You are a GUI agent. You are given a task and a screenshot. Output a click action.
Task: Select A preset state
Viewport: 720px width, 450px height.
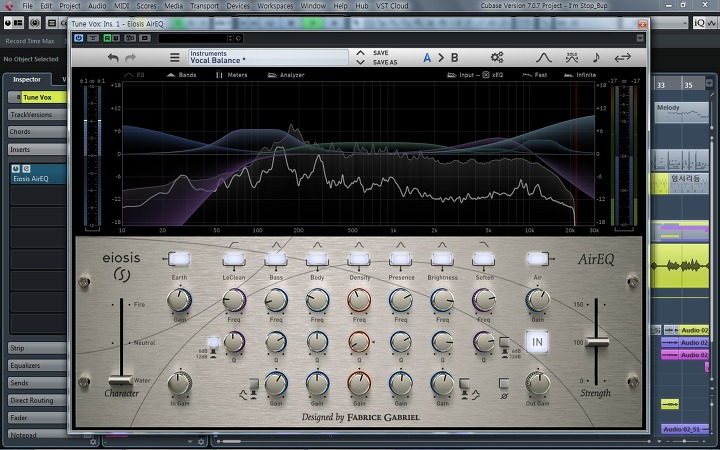(427, 57)
